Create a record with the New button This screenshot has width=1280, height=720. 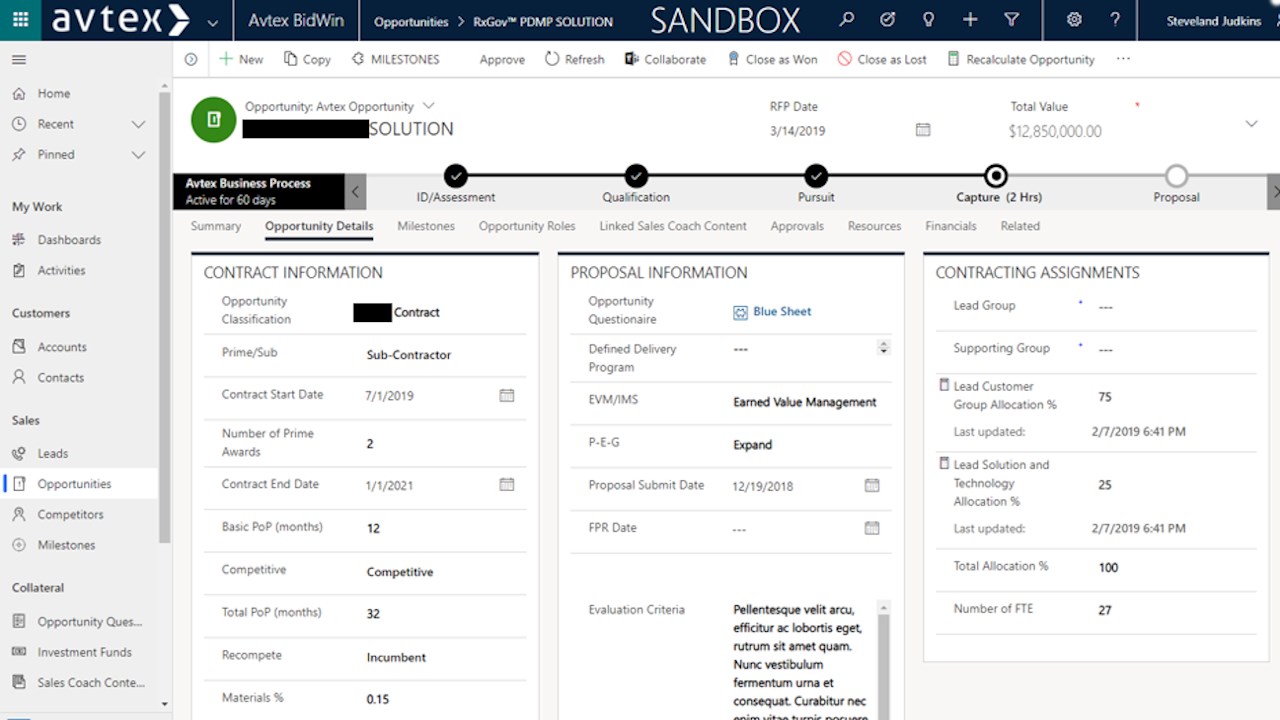[241, 59]
